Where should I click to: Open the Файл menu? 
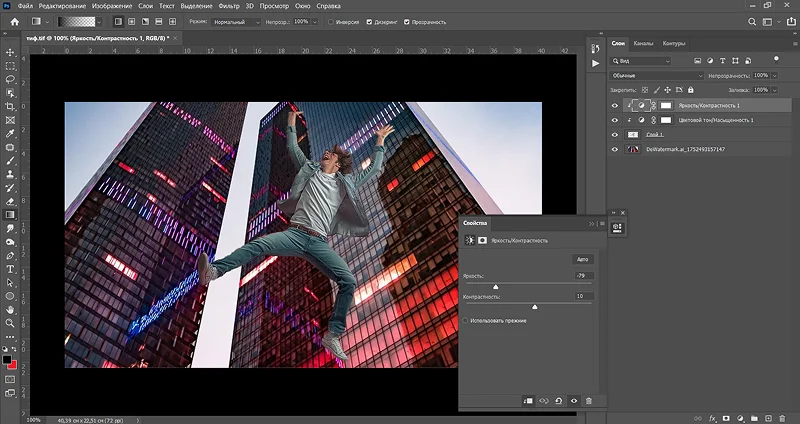point(23,6)
